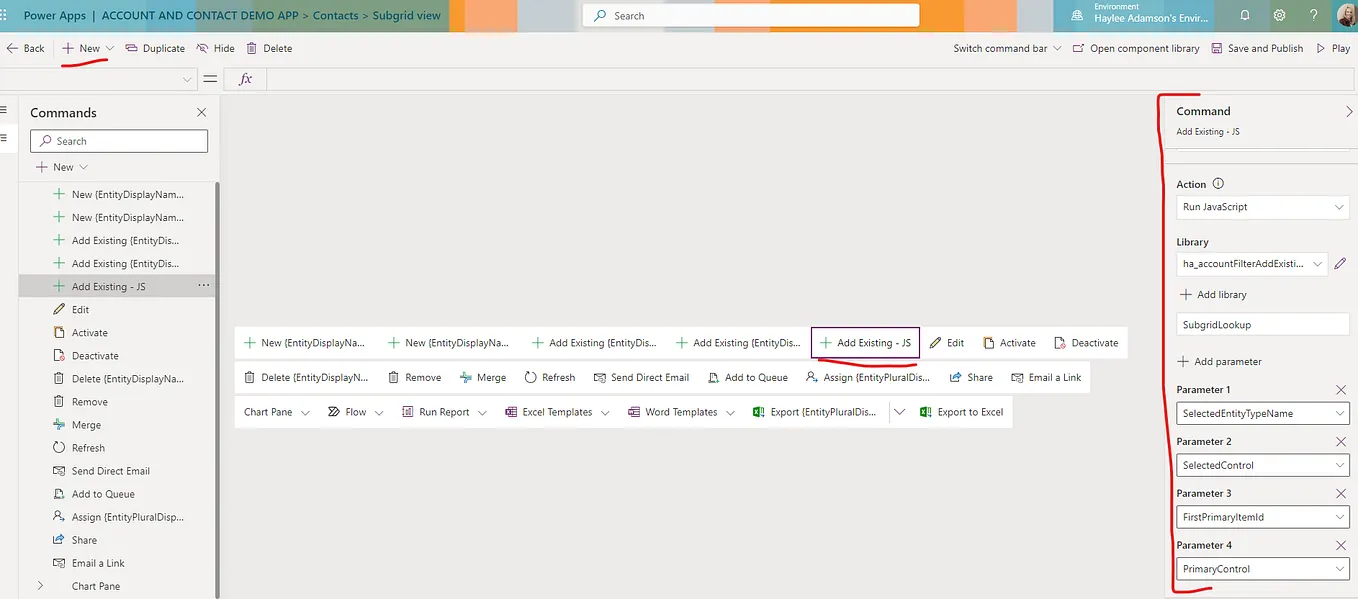Click Deactivate on the canvas ribbon
Viewport: 1358px width, 599px height.
coord(1086,343)
